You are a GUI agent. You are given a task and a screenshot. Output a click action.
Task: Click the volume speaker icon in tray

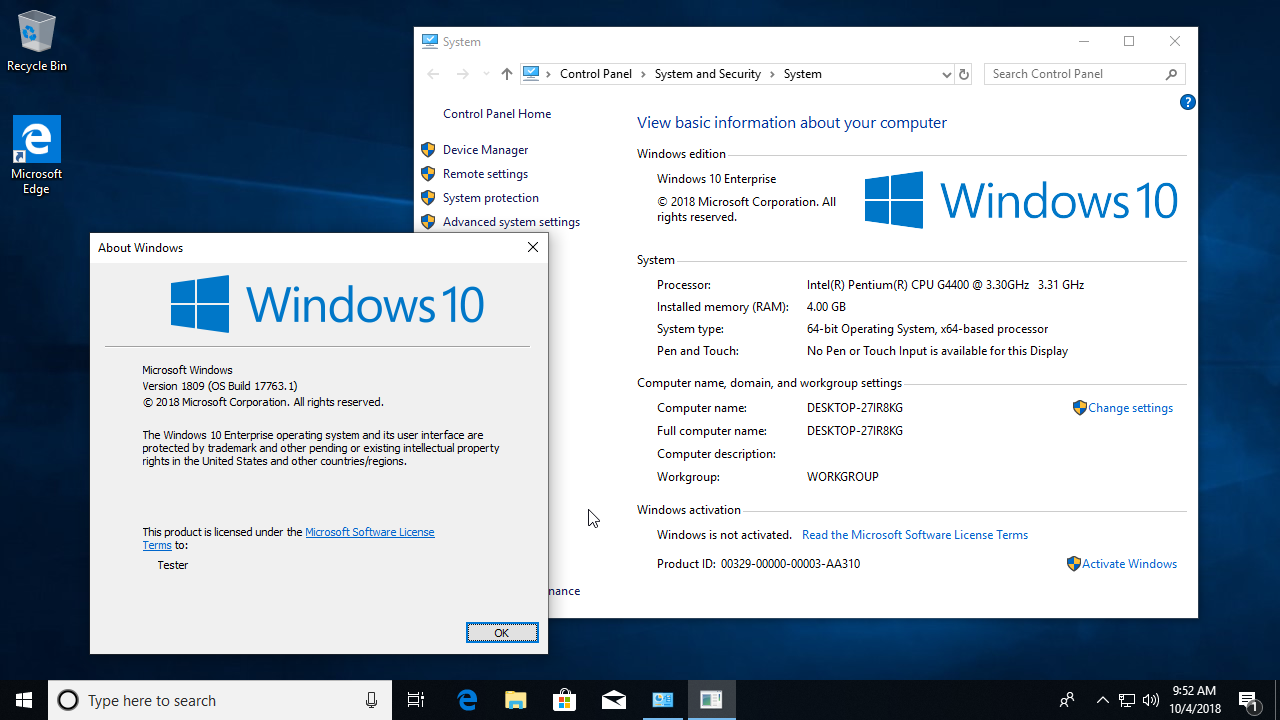(x=1150, y=700)
